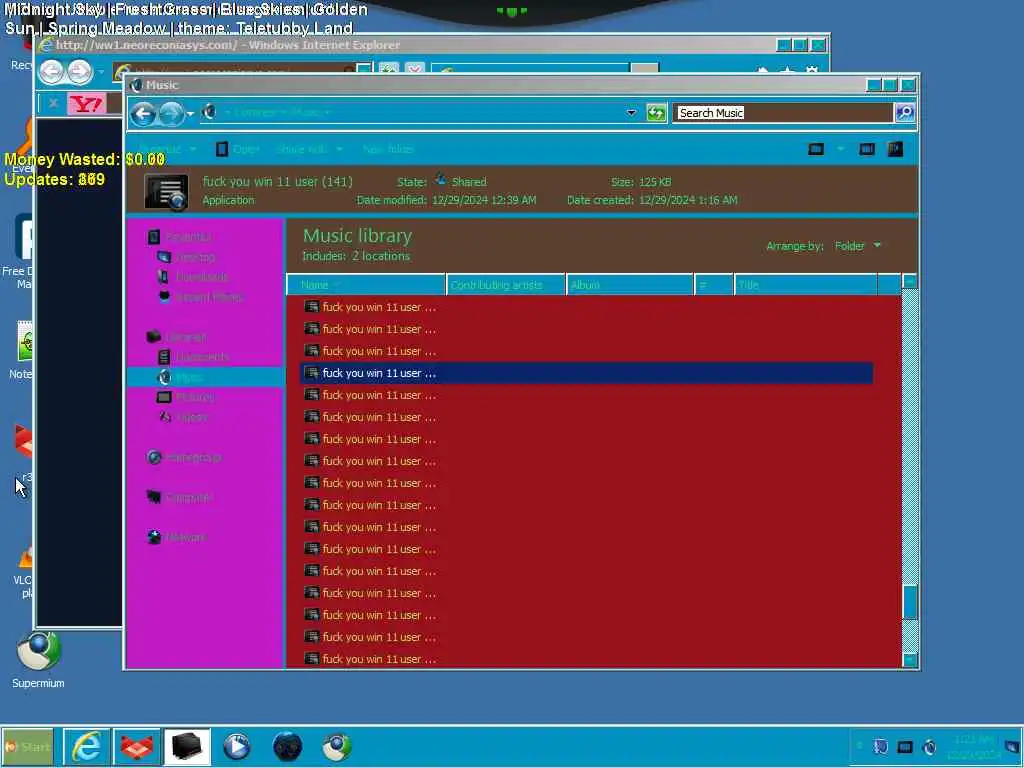Click the Network icon in the sidebar

point(154,537)
